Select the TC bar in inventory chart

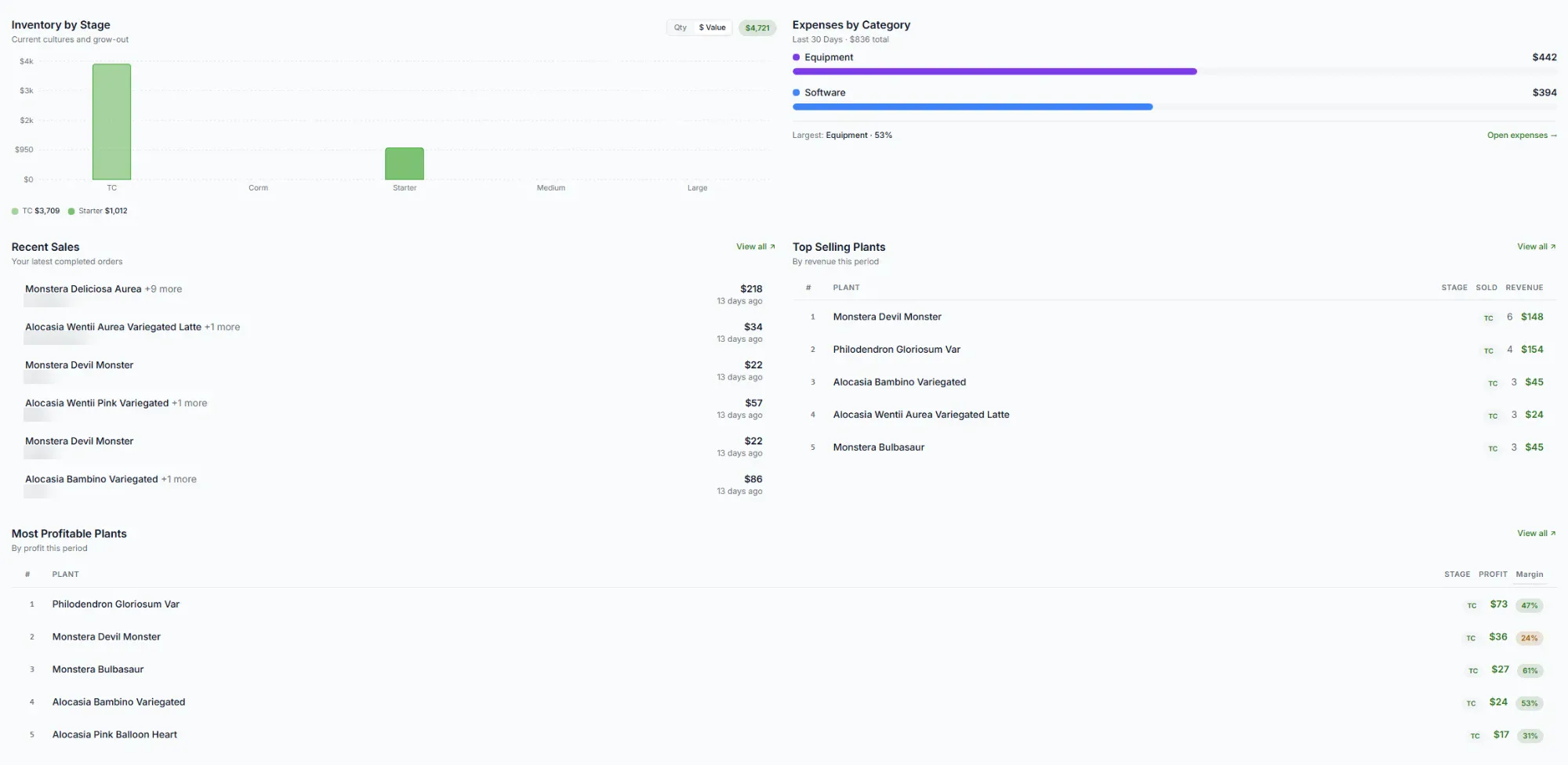(111, 121)
